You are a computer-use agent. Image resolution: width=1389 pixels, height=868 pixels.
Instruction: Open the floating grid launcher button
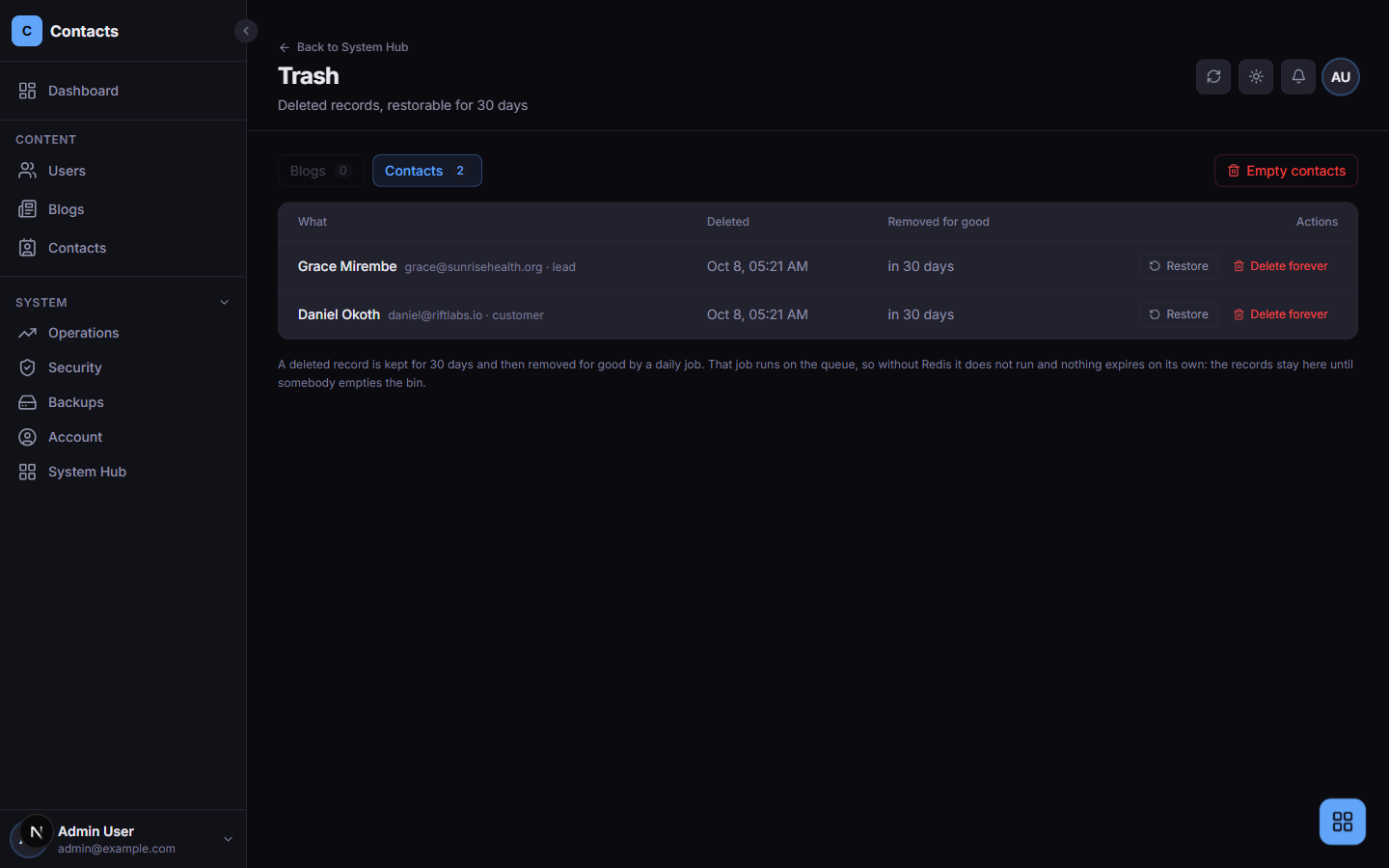pos(1343,822)
